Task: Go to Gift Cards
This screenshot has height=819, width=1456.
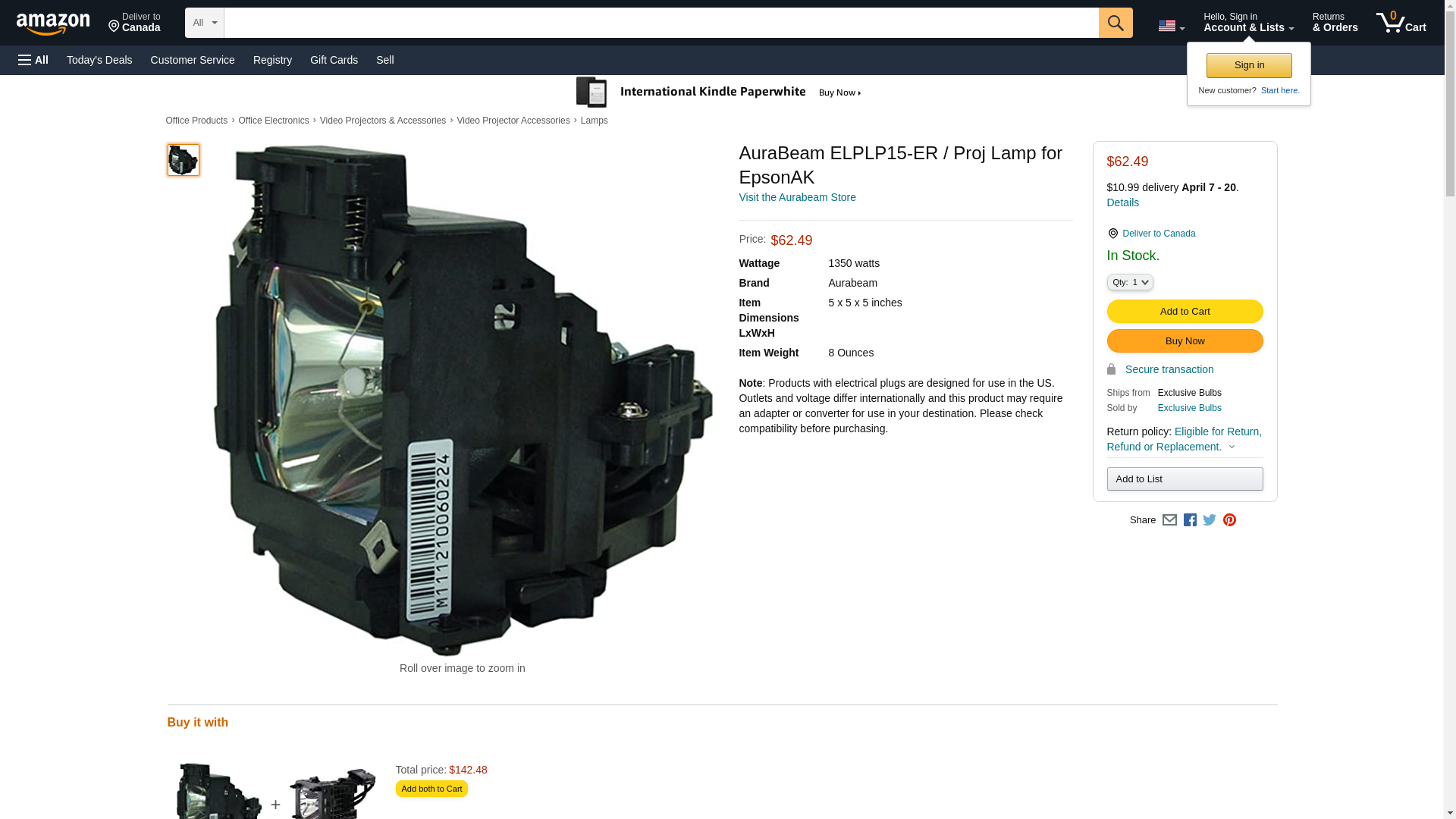Action: click(334, 60)
